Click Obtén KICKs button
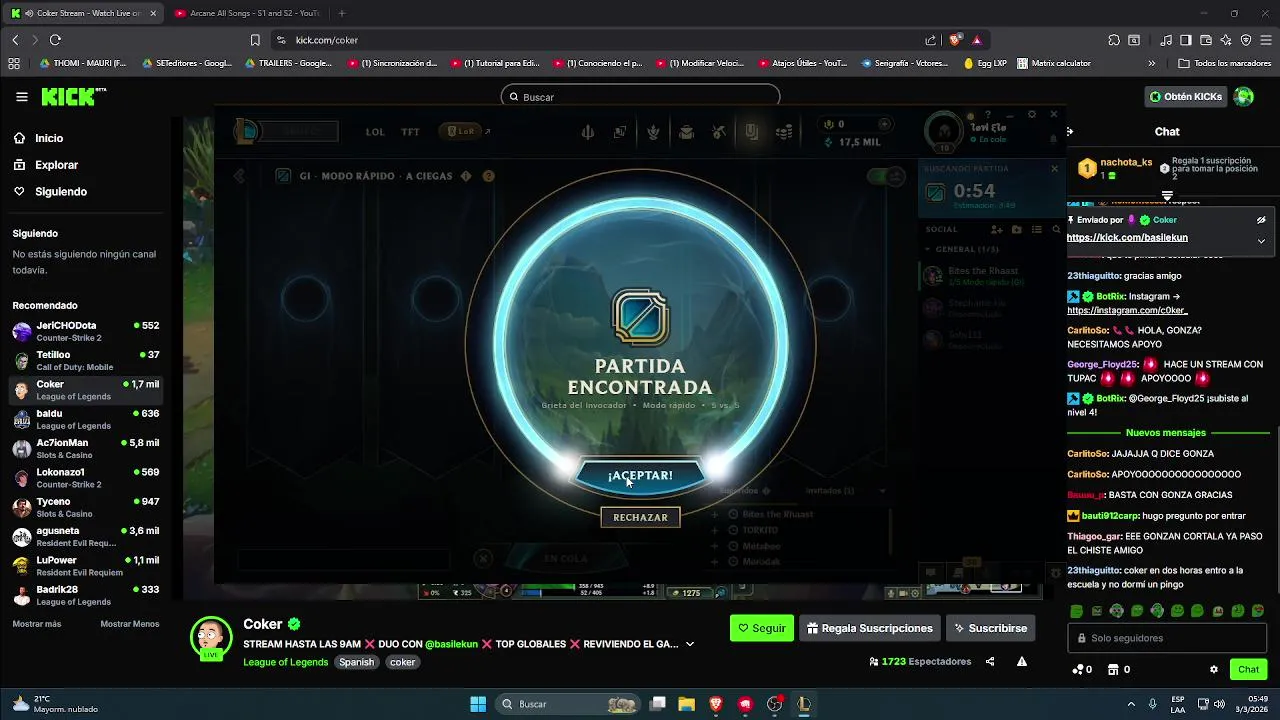The height and width of the screenshot is (720, 1280). coord(1186,97)
